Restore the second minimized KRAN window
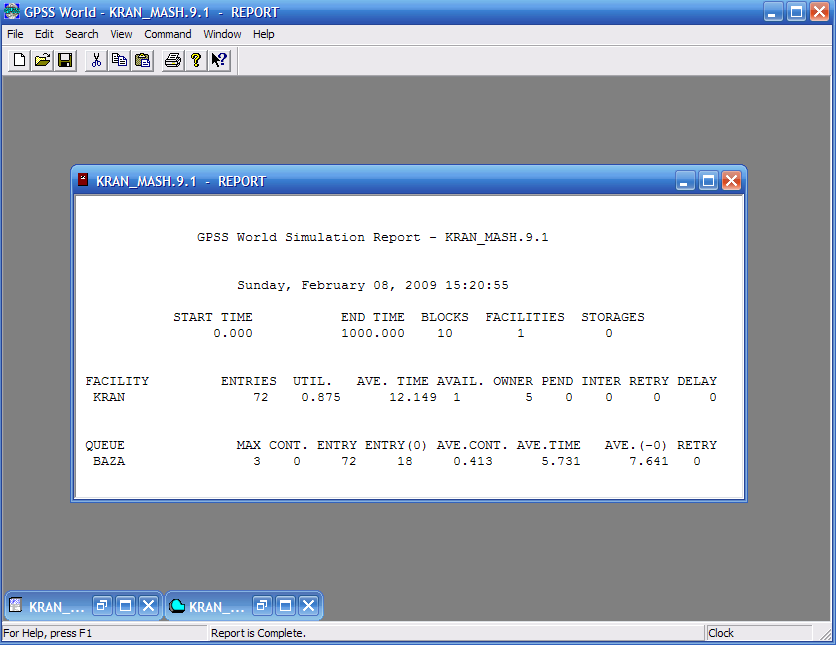This screenshot has width=836, height=645. (x=262, y=606)
